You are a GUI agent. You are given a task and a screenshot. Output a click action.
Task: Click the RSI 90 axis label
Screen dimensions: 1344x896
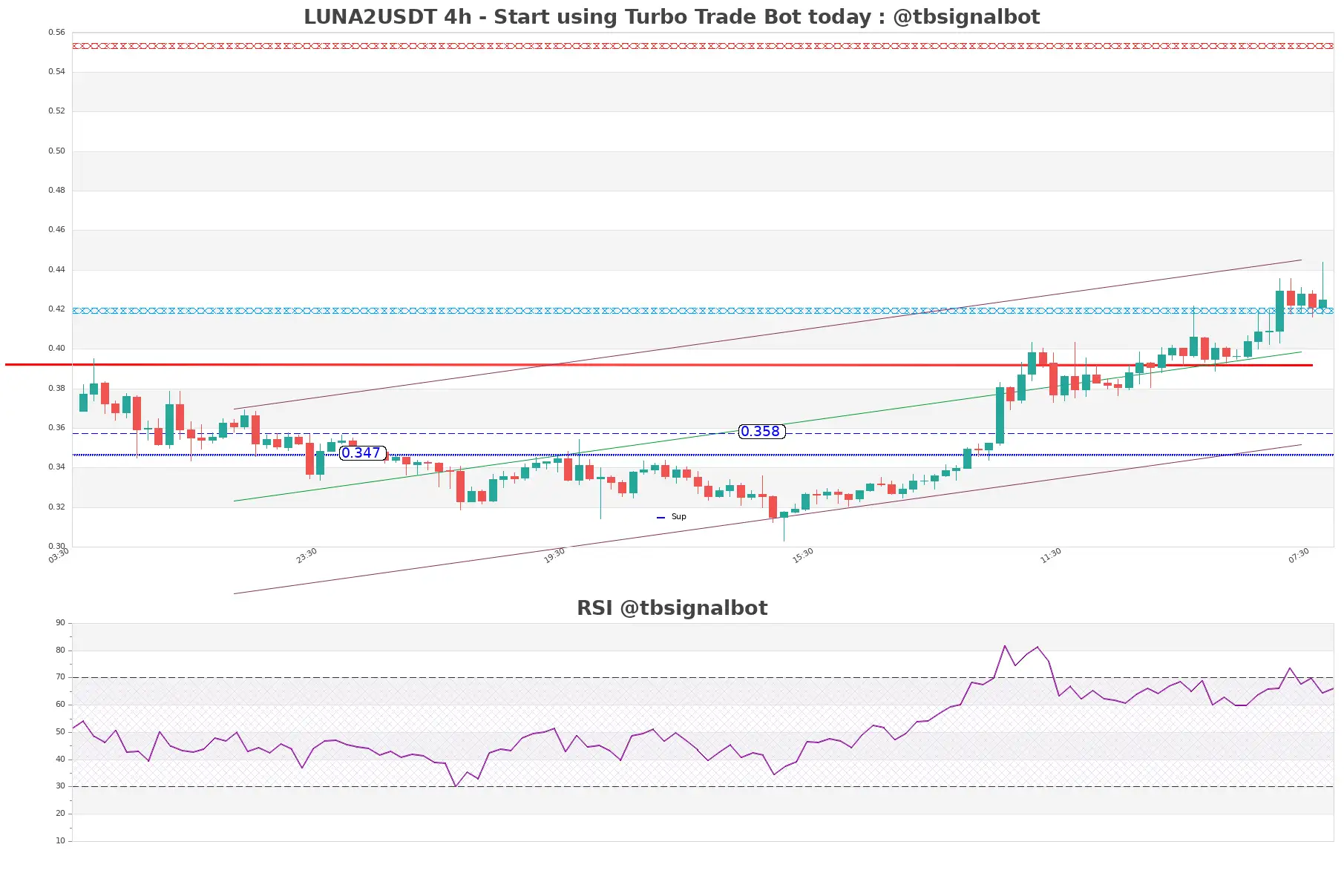[60, 623]
